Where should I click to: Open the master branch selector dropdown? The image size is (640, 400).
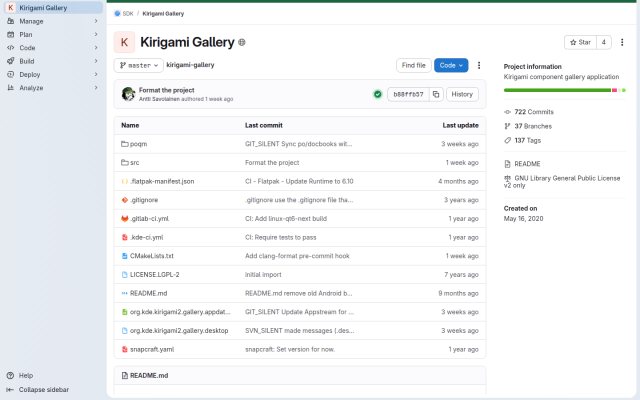139,65
